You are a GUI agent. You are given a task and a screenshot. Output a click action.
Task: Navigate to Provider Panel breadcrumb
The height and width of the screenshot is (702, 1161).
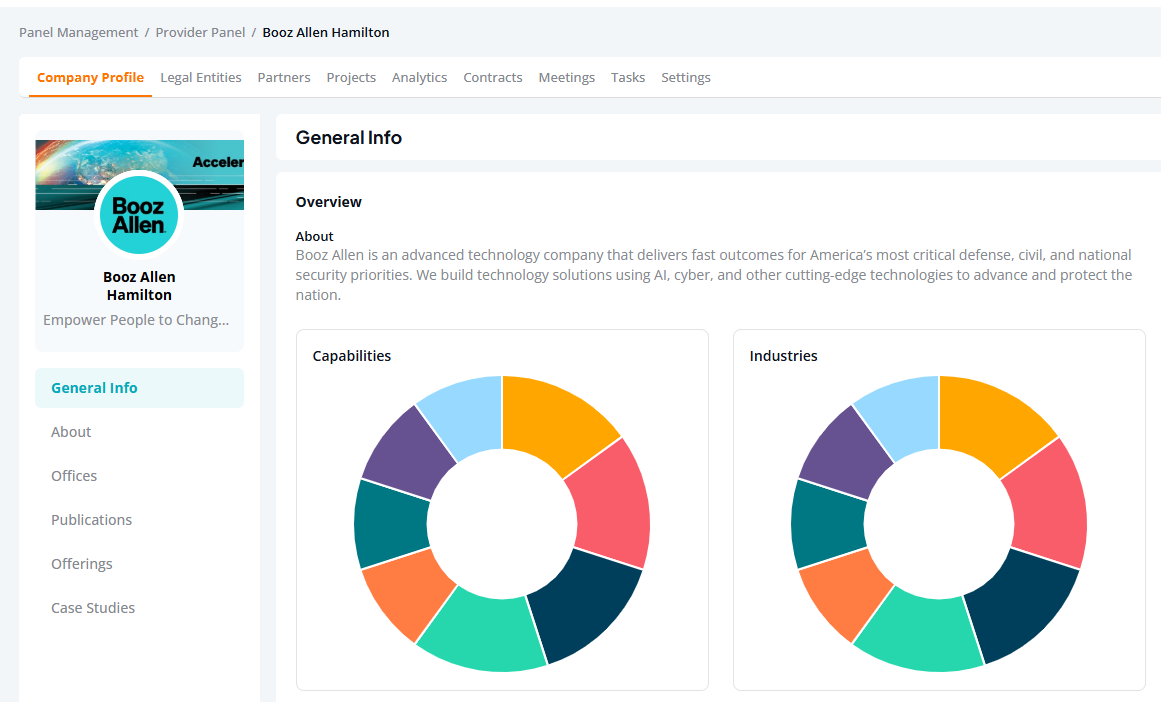click(x=200, y=33)
